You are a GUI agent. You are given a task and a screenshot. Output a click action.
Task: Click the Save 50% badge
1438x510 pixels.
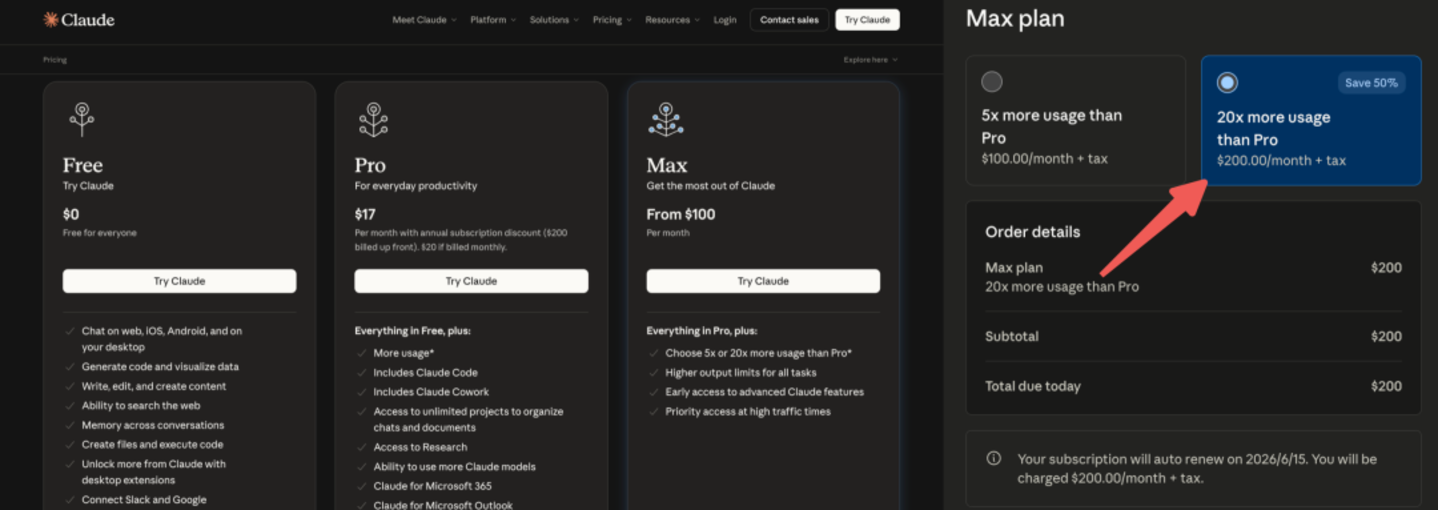pyautogui.click(x=1371, y=83)
